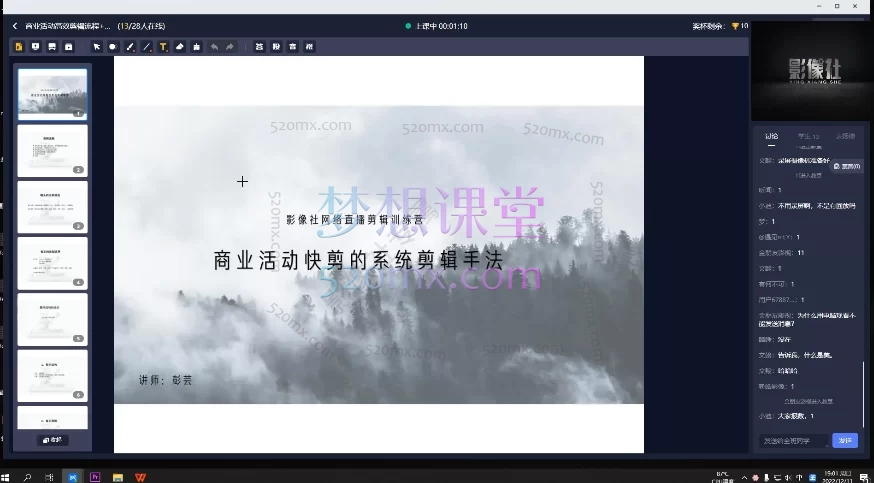Click the trash clear-board icon
The height and width of the screenshot is (483, 874).
[196, 47]
